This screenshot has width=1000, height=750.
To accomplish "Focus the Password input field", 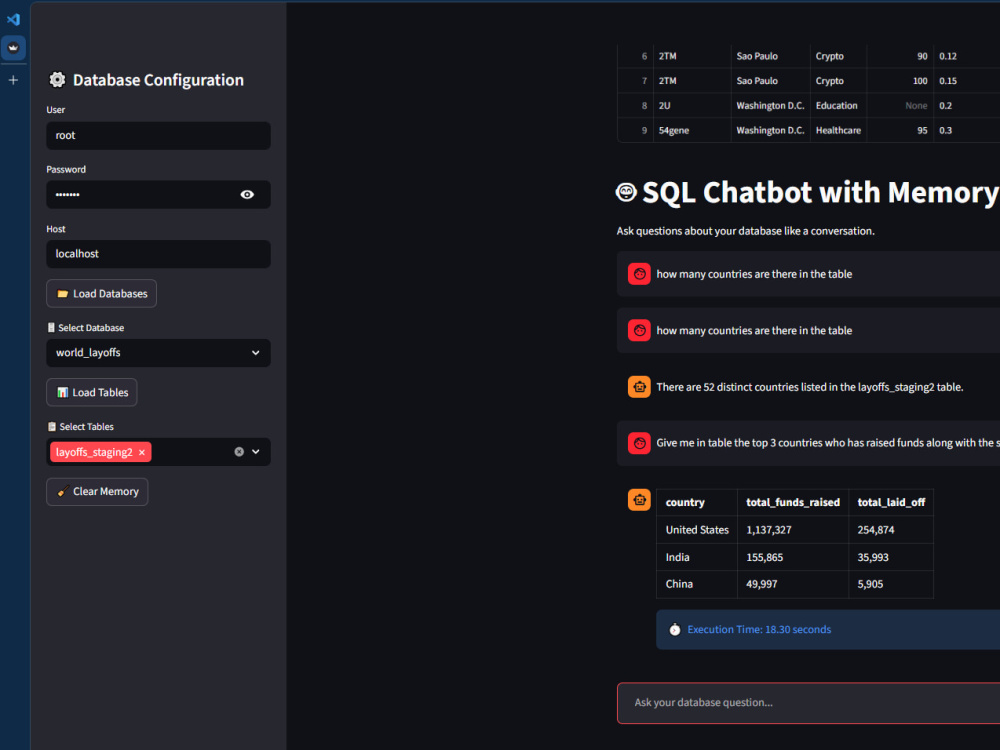I will click(158, 195).
